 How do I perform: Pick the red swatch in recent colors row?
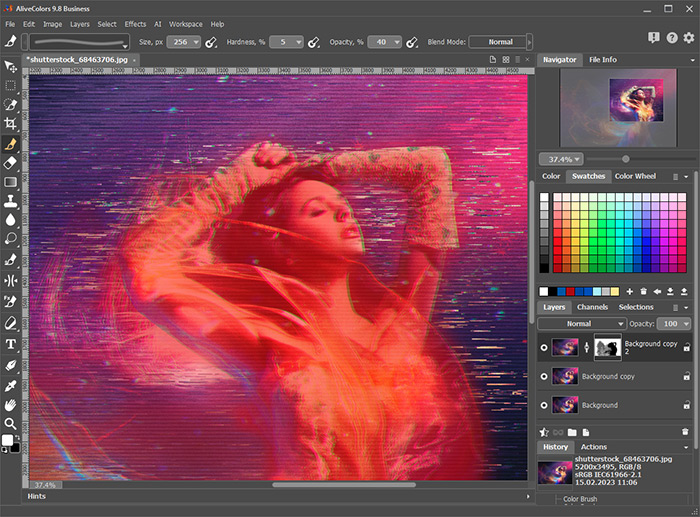570,292
